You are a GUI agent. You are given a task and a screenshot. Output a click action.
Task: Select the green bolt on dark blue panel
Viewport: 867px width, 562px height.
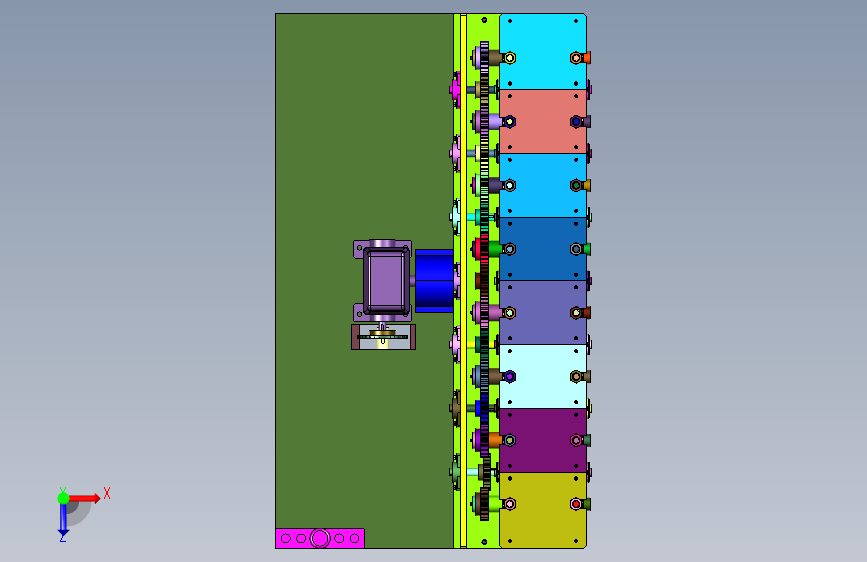[586, 249]
